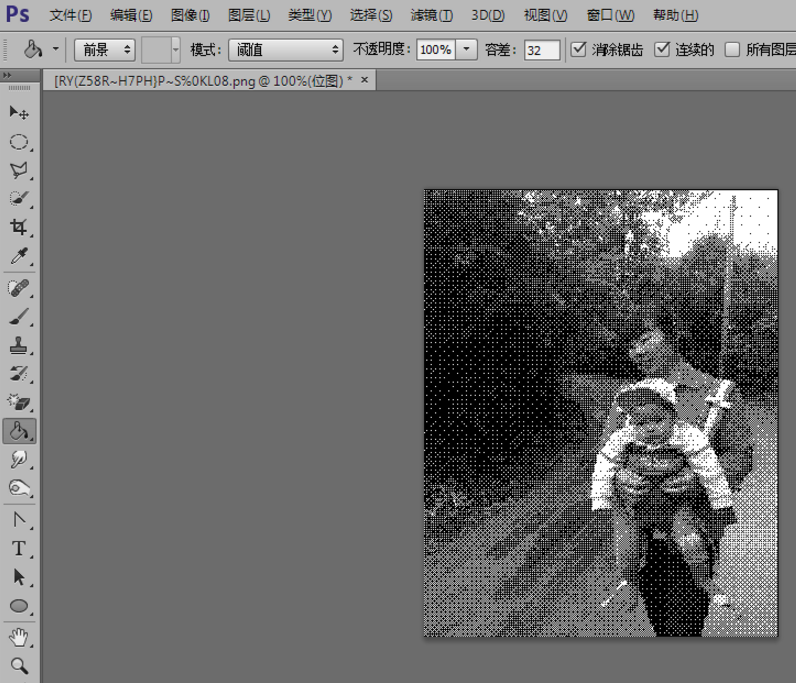Select the Smudge tool
796x683 pixels.
click(x=19, y=460)
